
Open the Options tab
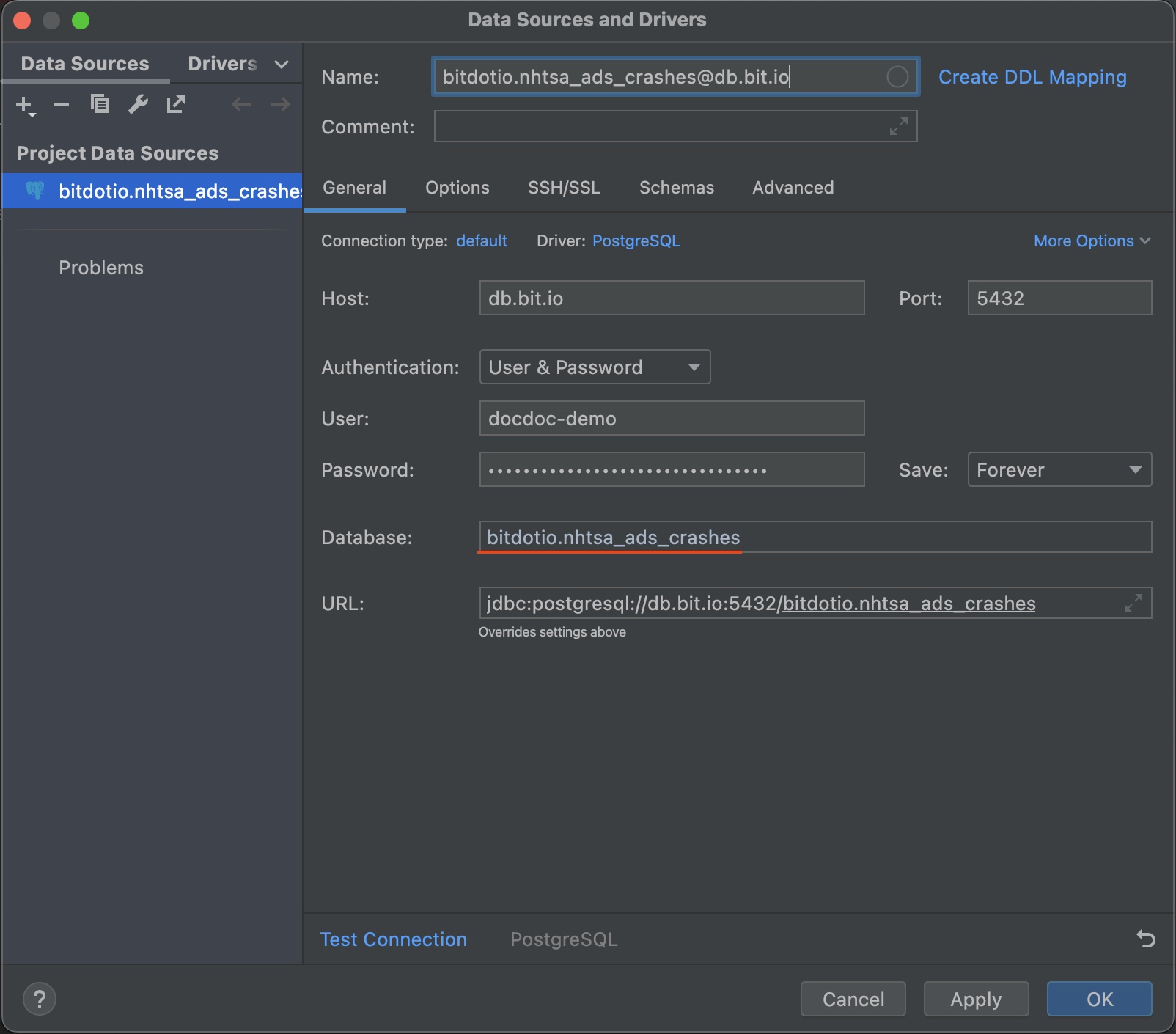tap(457, 188)
